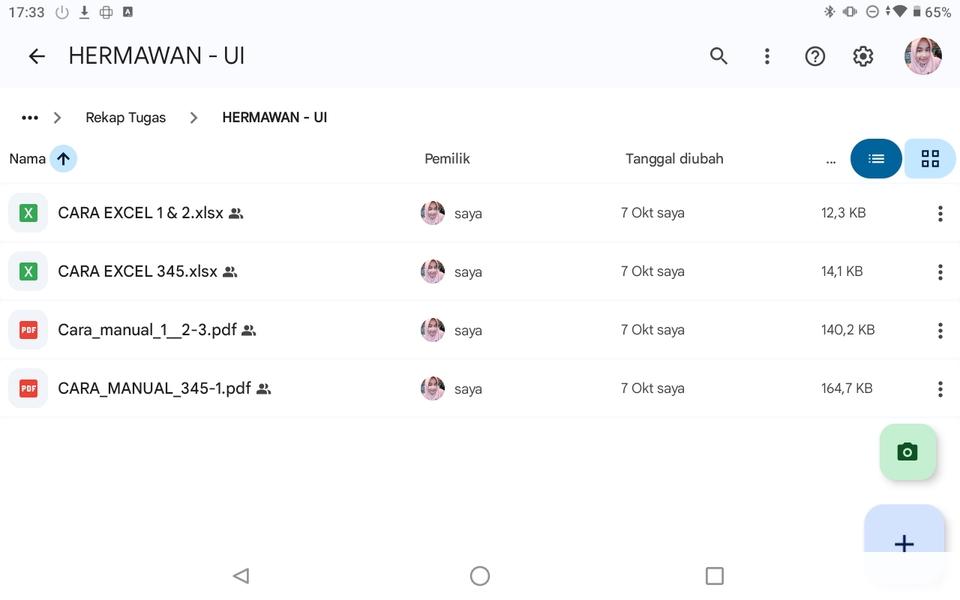Switch to list view layout

coord(877,159)
